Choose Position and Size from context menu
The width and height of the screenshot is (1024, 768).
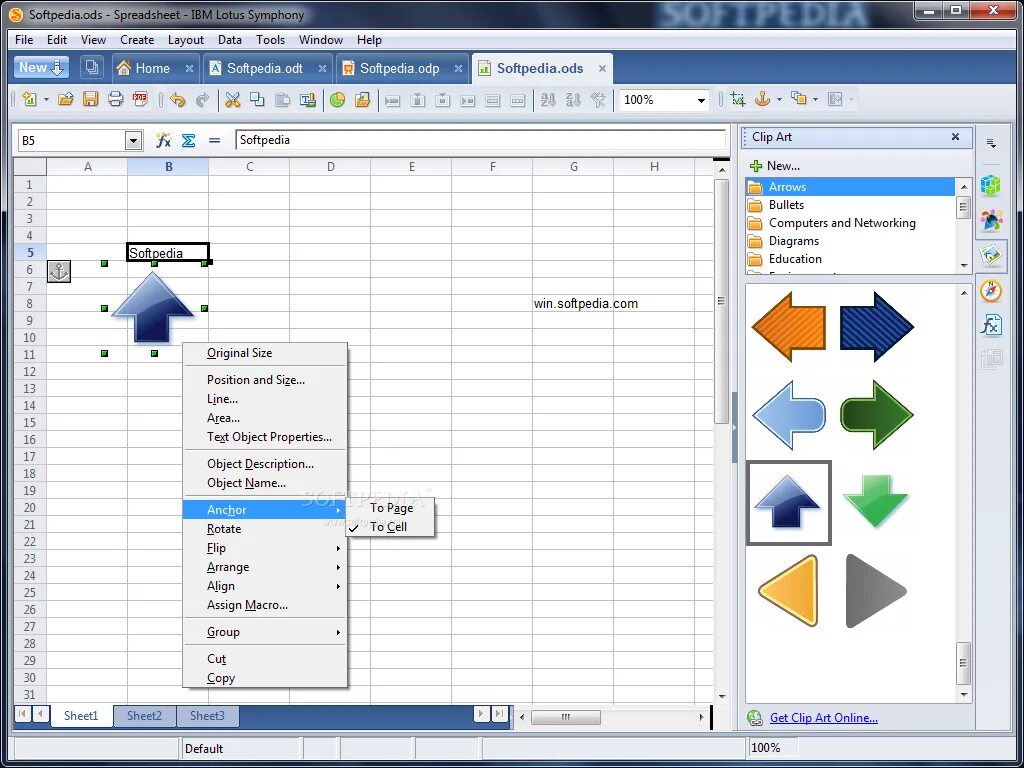click(256, 380)
